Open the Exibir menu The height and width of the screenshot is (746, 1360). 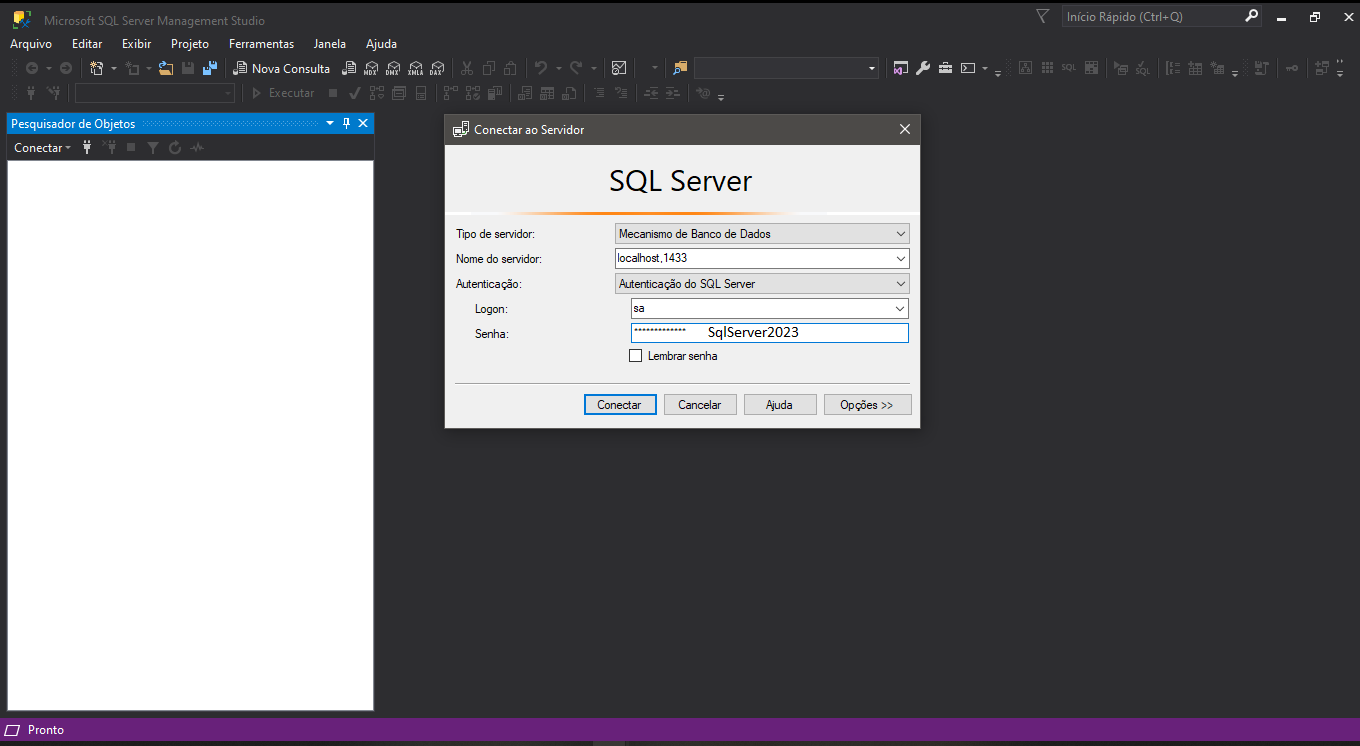click(x=137, y=44)
